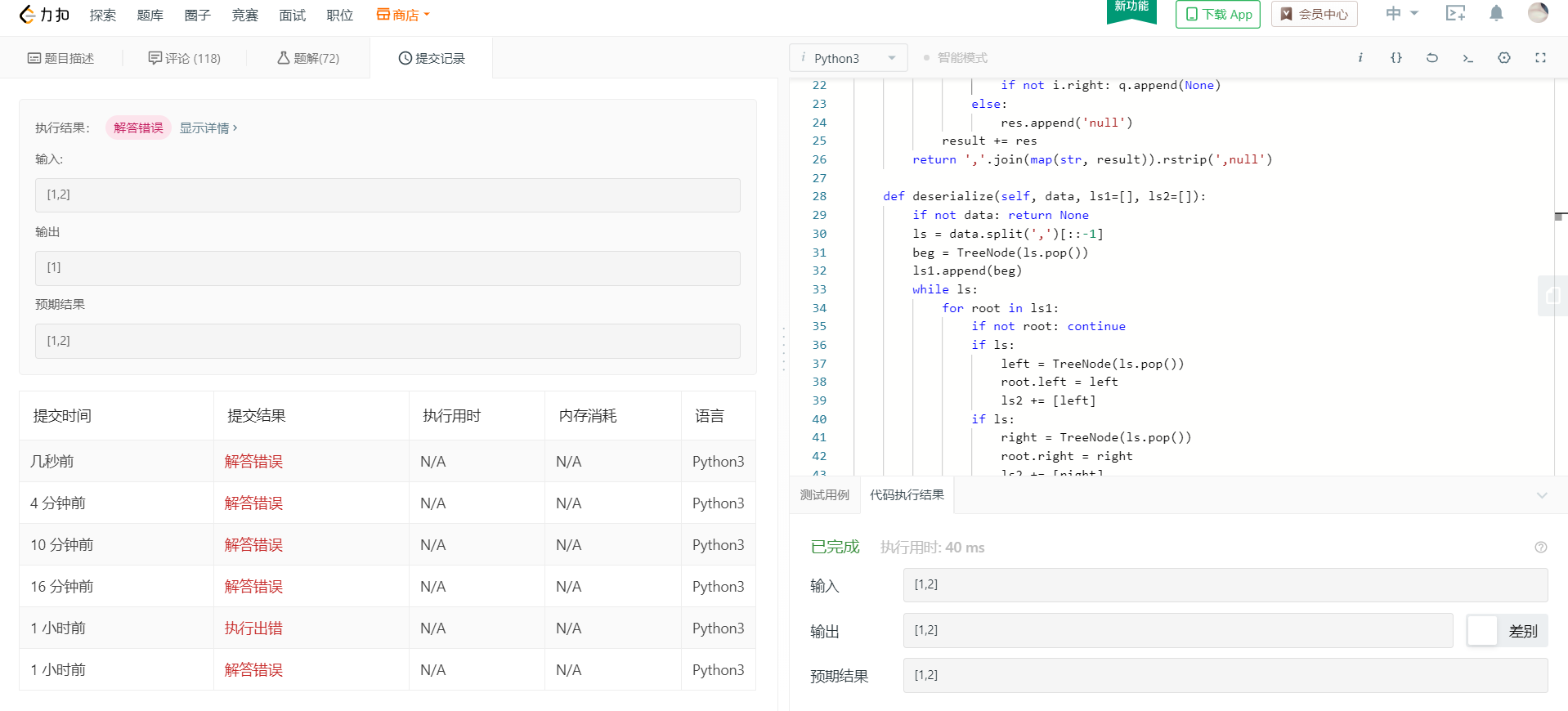Expand 显示详情 details link
1568x711 pixels.
(x=208, y=127)
